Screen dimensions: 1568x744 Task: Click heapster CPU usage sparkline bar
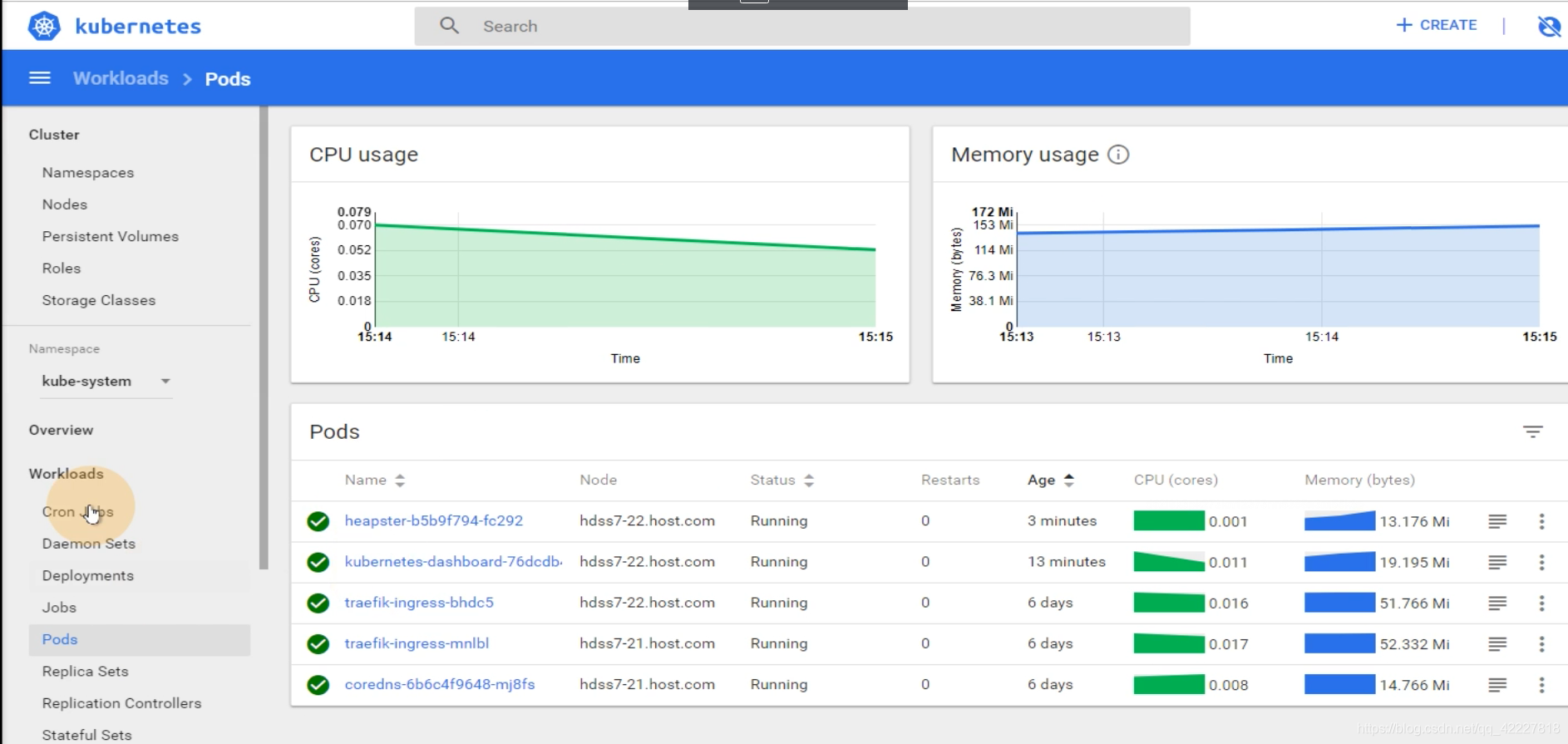click(1169, 521)
